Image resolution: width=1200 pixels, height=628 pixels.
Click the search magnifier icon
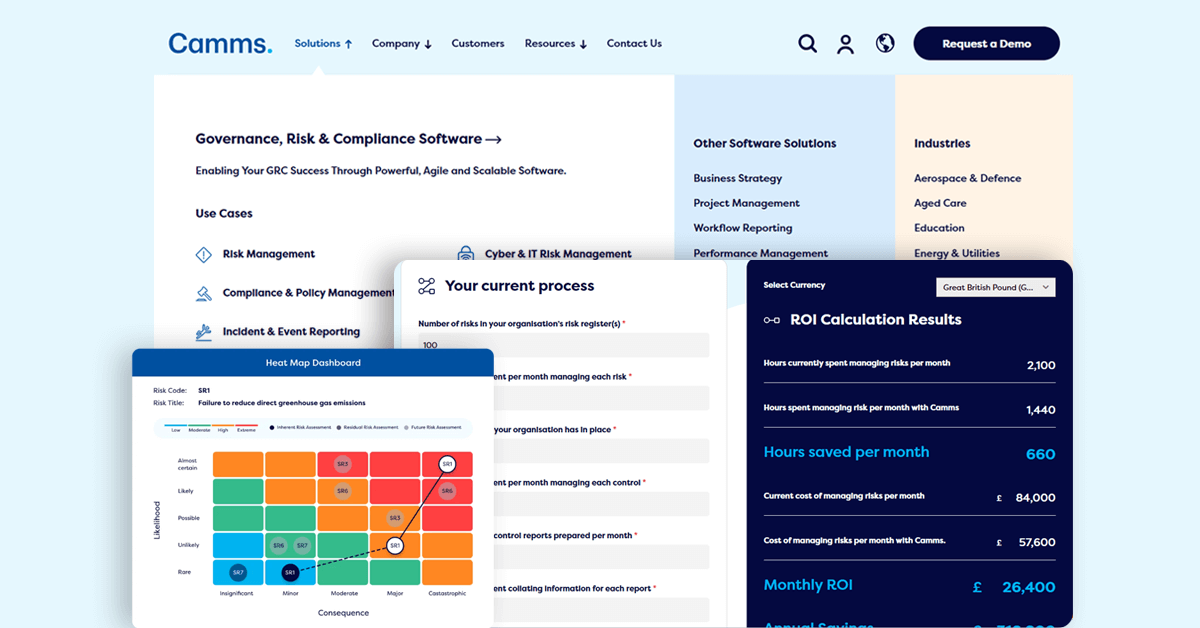point(807,44)
